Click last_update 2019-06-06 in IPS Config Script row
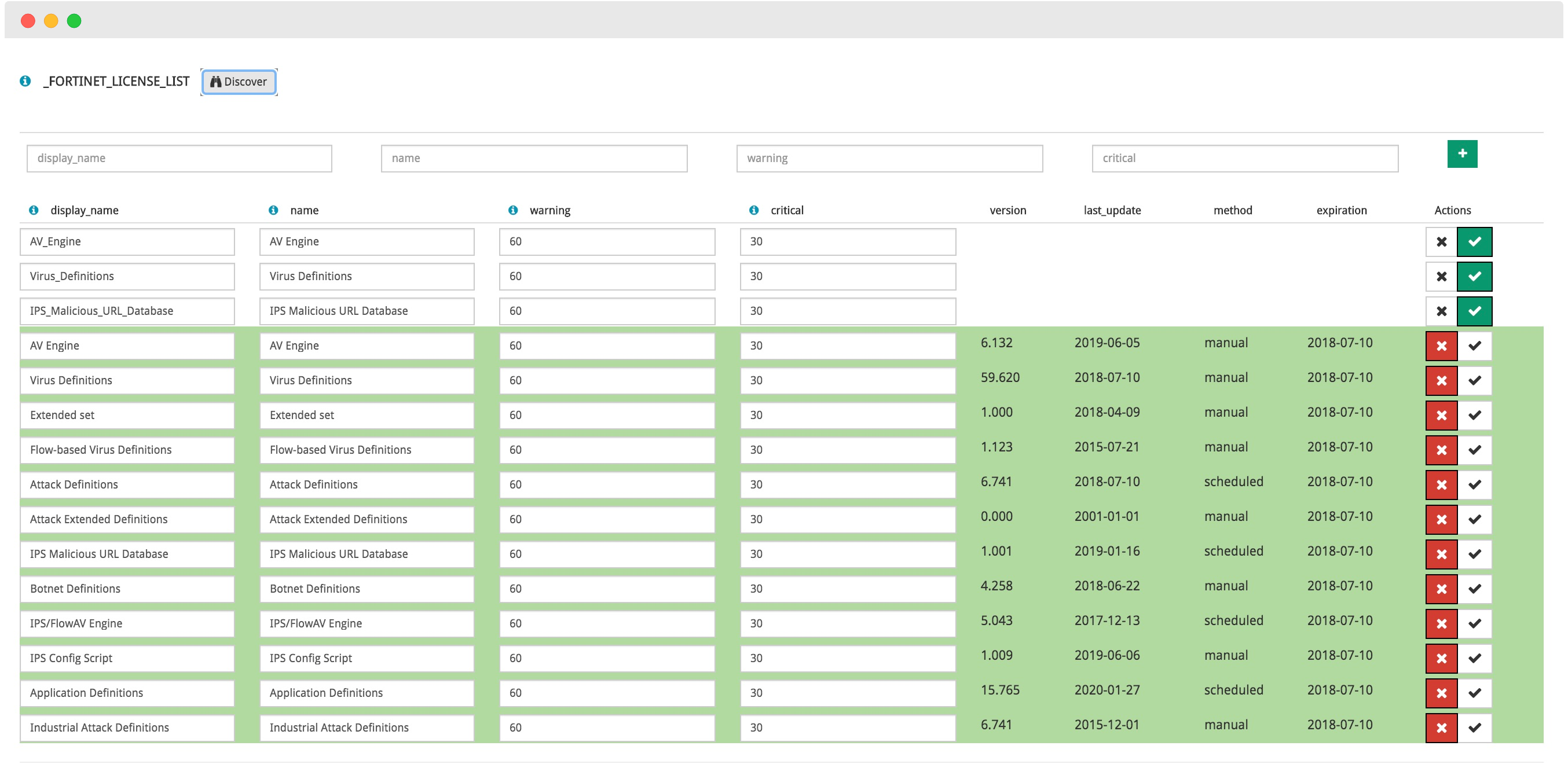Screen dimensions: 1568x764 point(1107,655)
